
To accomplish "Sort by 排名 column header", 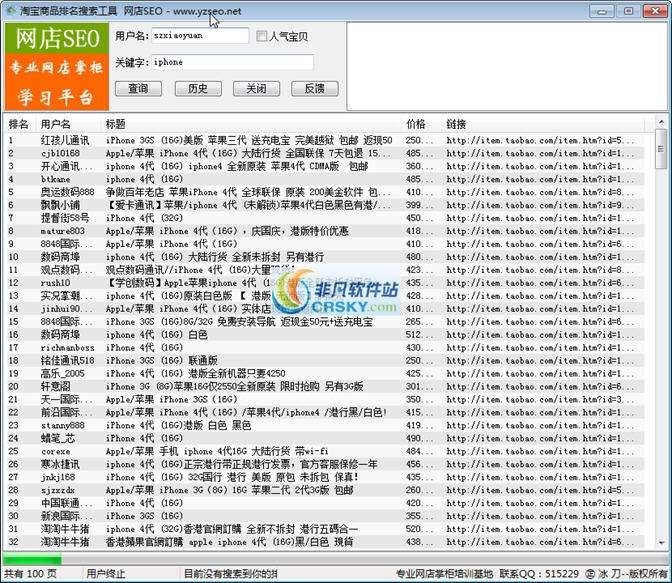I will coord(19,124).
